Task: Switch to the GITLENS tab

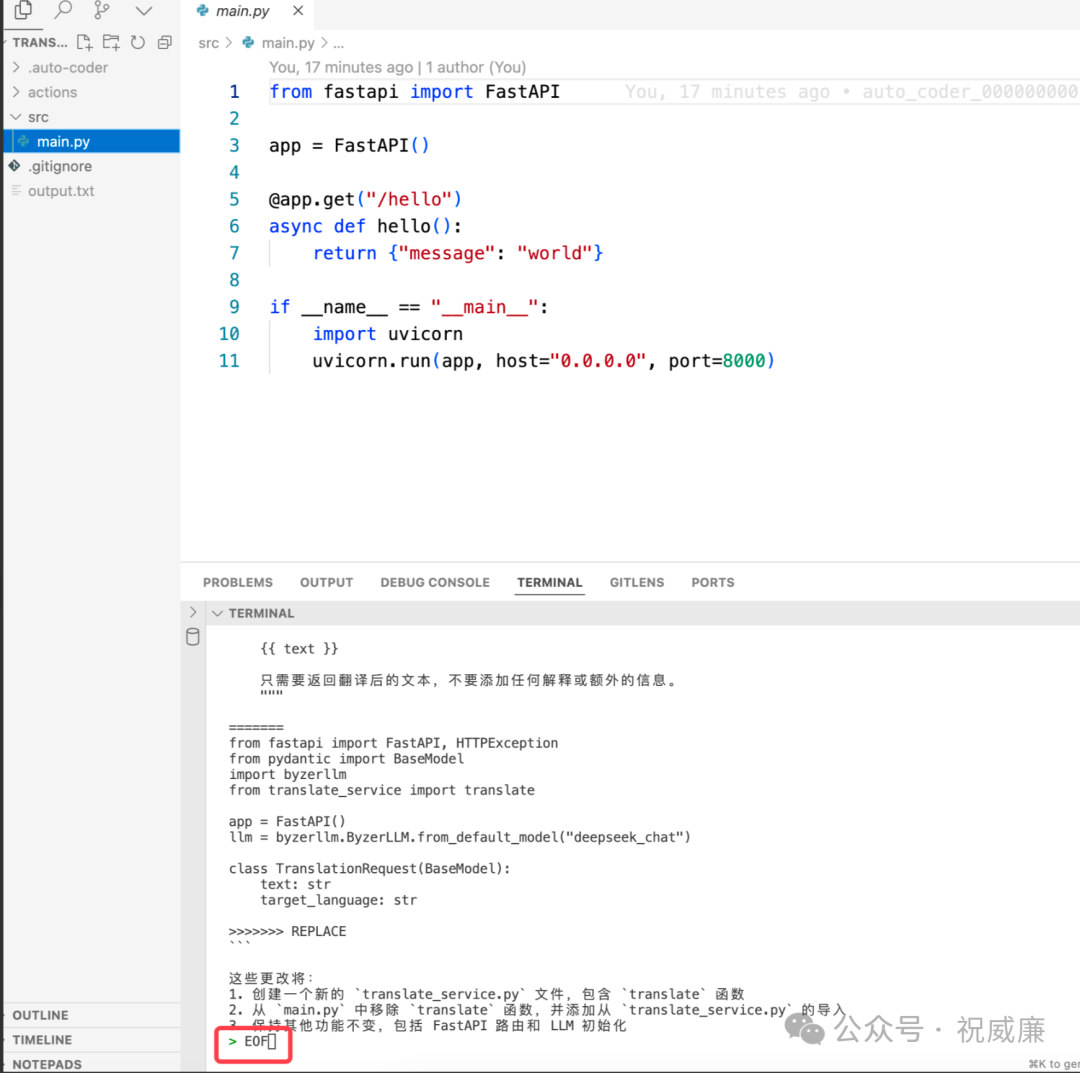Action: coord(637,583)
